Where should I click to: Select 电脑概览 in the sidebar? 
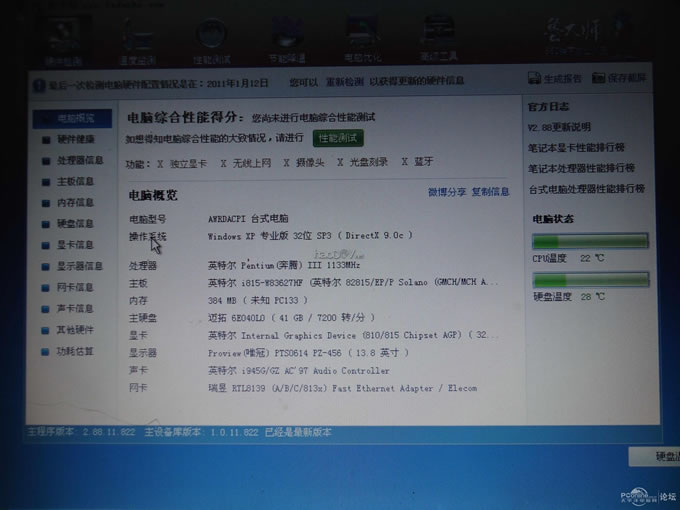coord(72,118)
